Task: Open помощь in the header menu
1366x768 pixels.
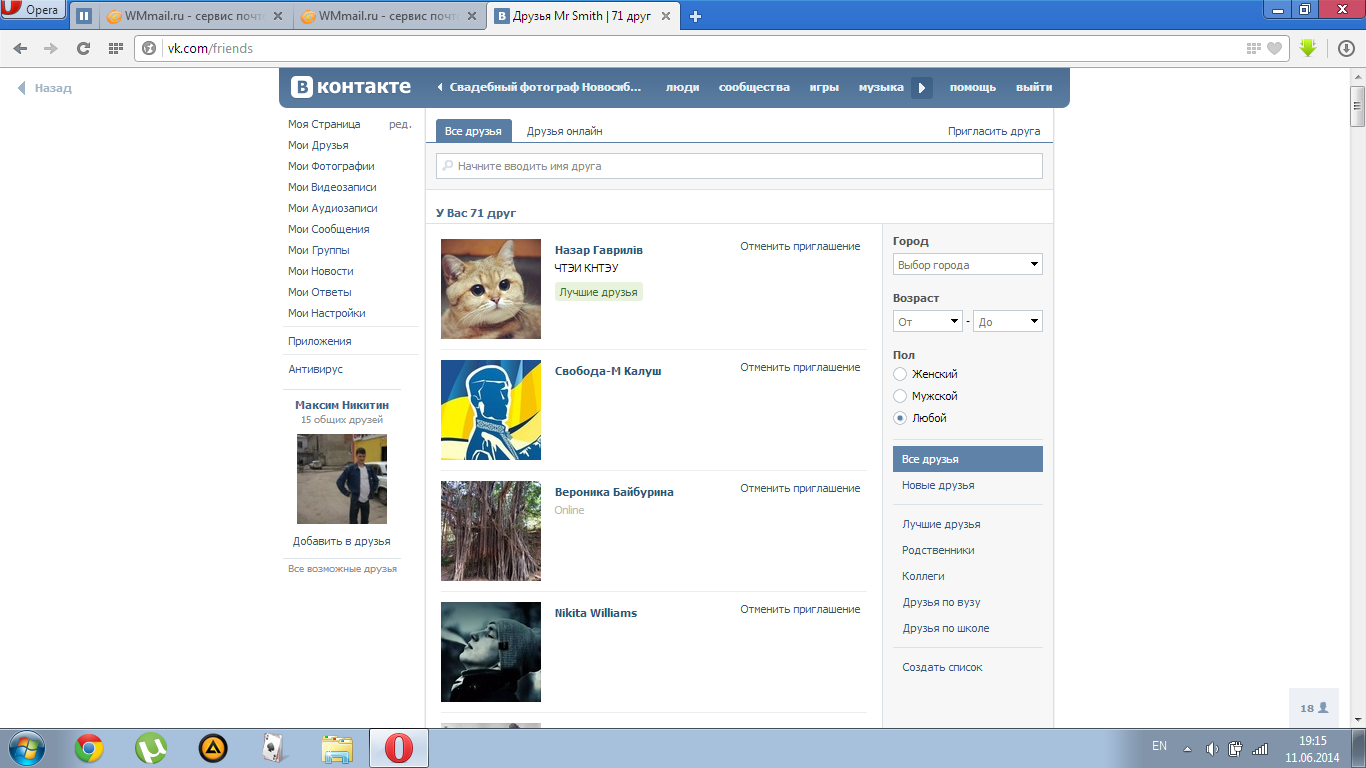Action: (973, 87)
